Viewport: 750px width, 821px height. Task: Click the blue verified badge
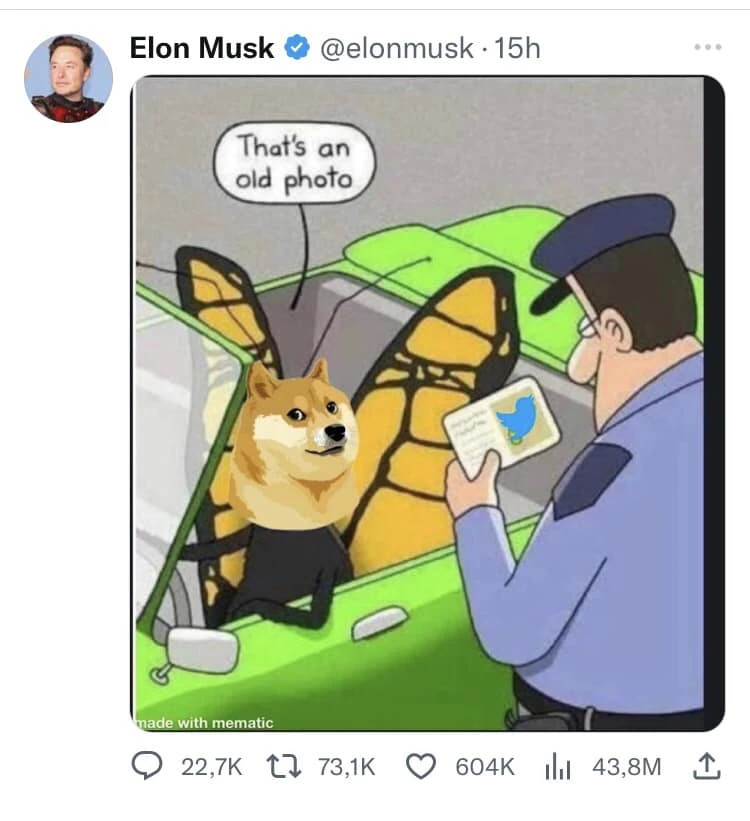(297, 48)
